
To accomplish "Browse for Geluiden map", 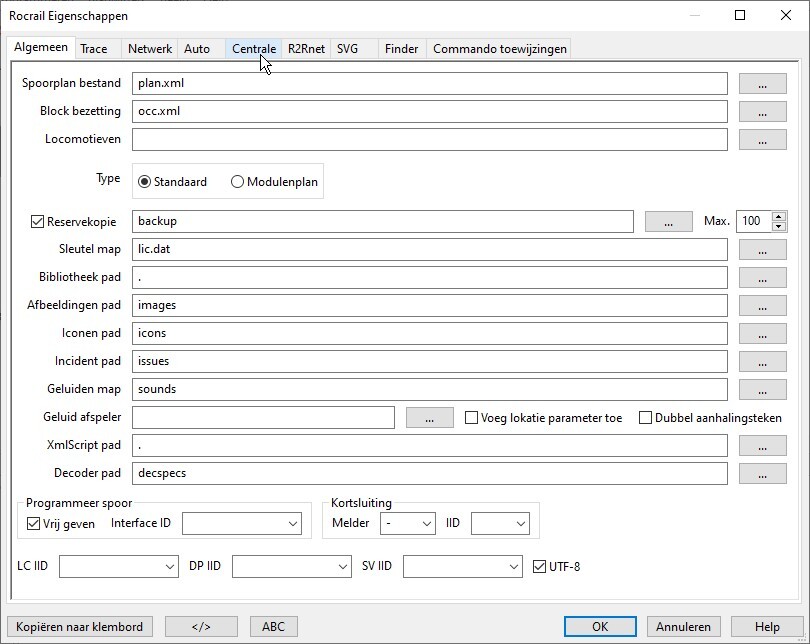I will [x=762, y=389].
